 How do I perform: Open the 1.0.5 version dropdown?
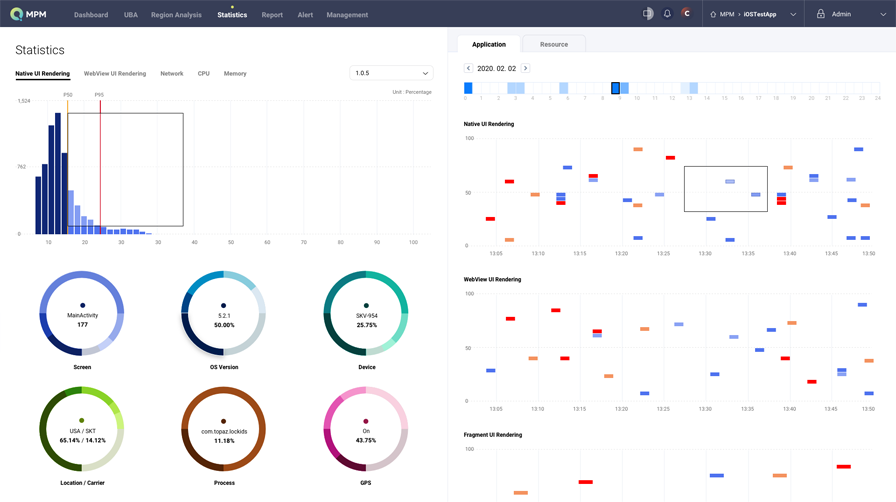point(391,73)
